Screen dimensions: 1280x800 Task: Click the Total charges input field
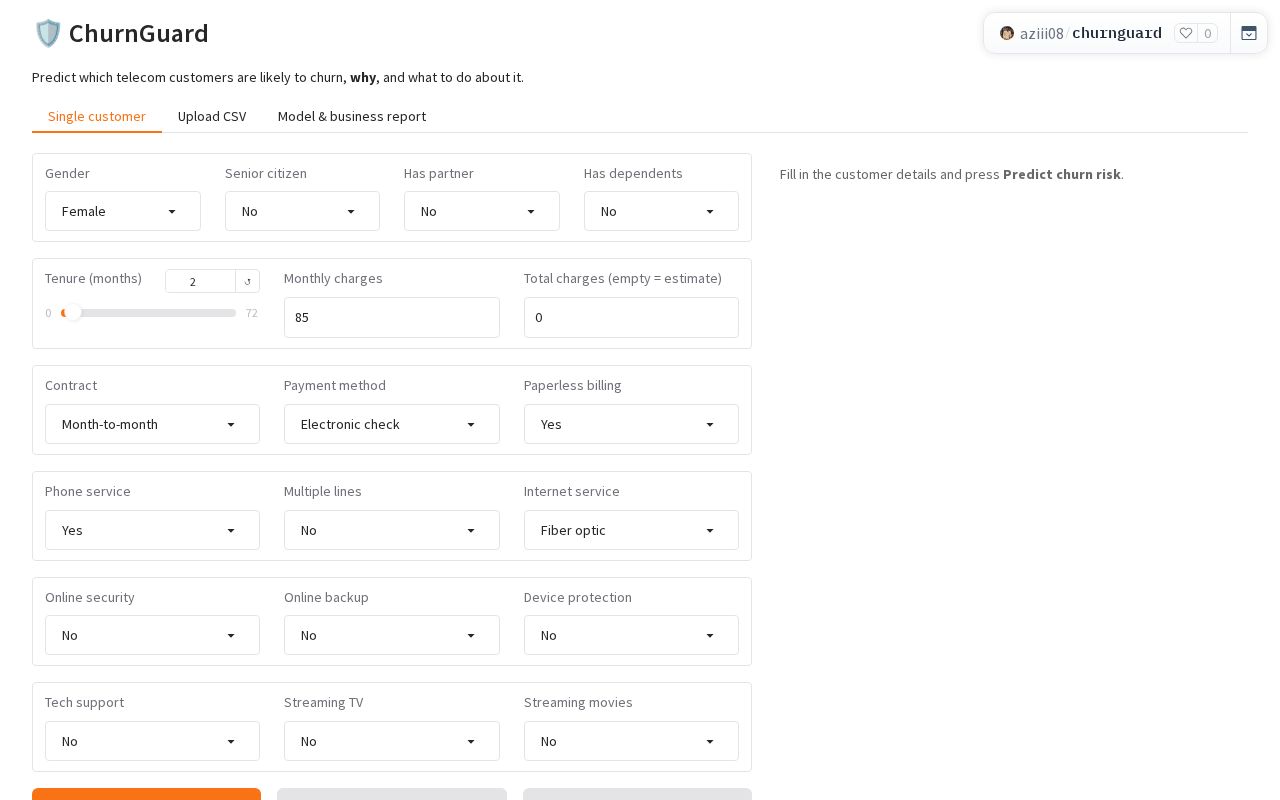click(631, 317)
